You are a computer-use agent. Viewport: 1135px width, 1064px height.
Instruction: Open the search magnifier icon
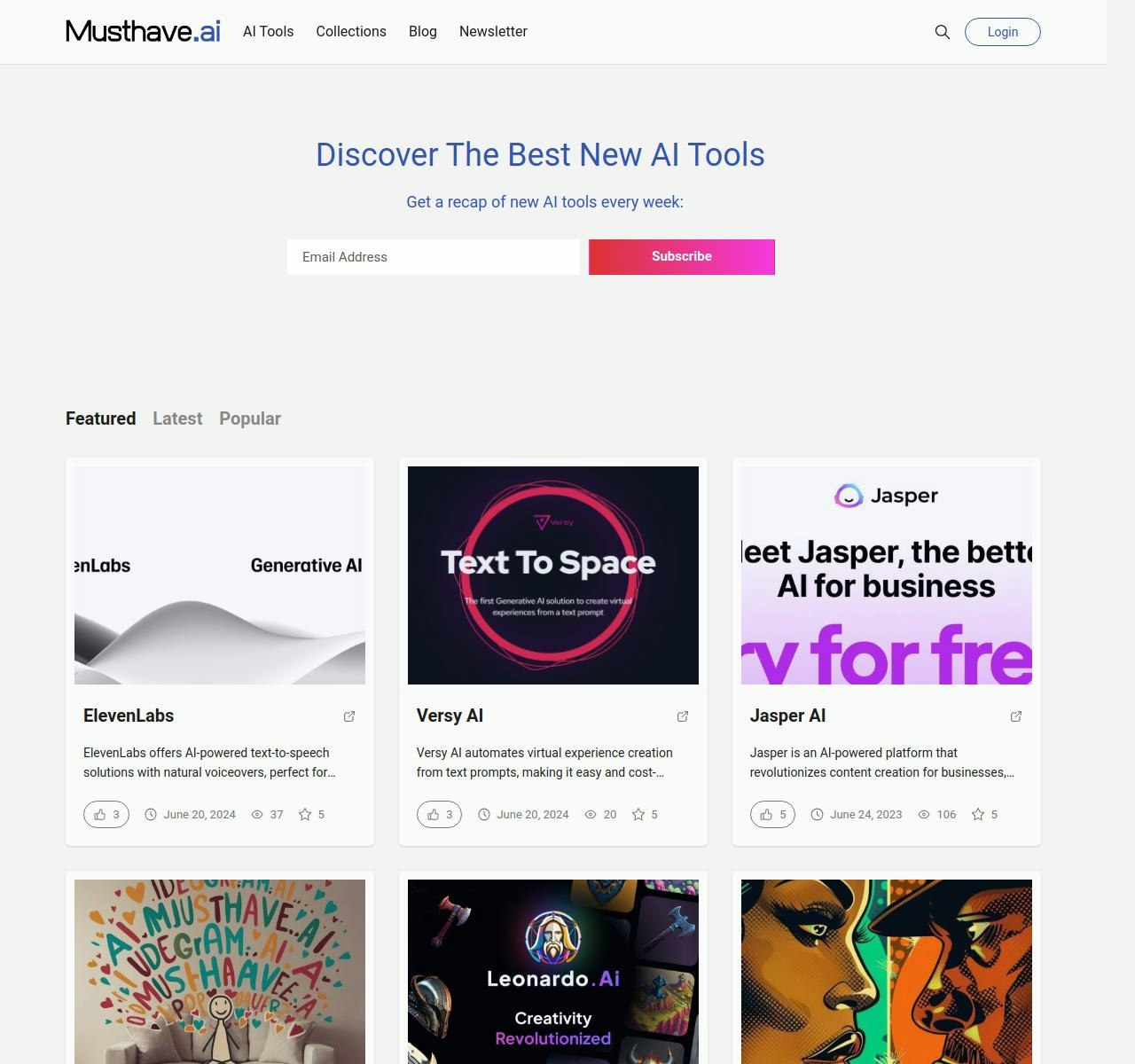pos(942,32)
